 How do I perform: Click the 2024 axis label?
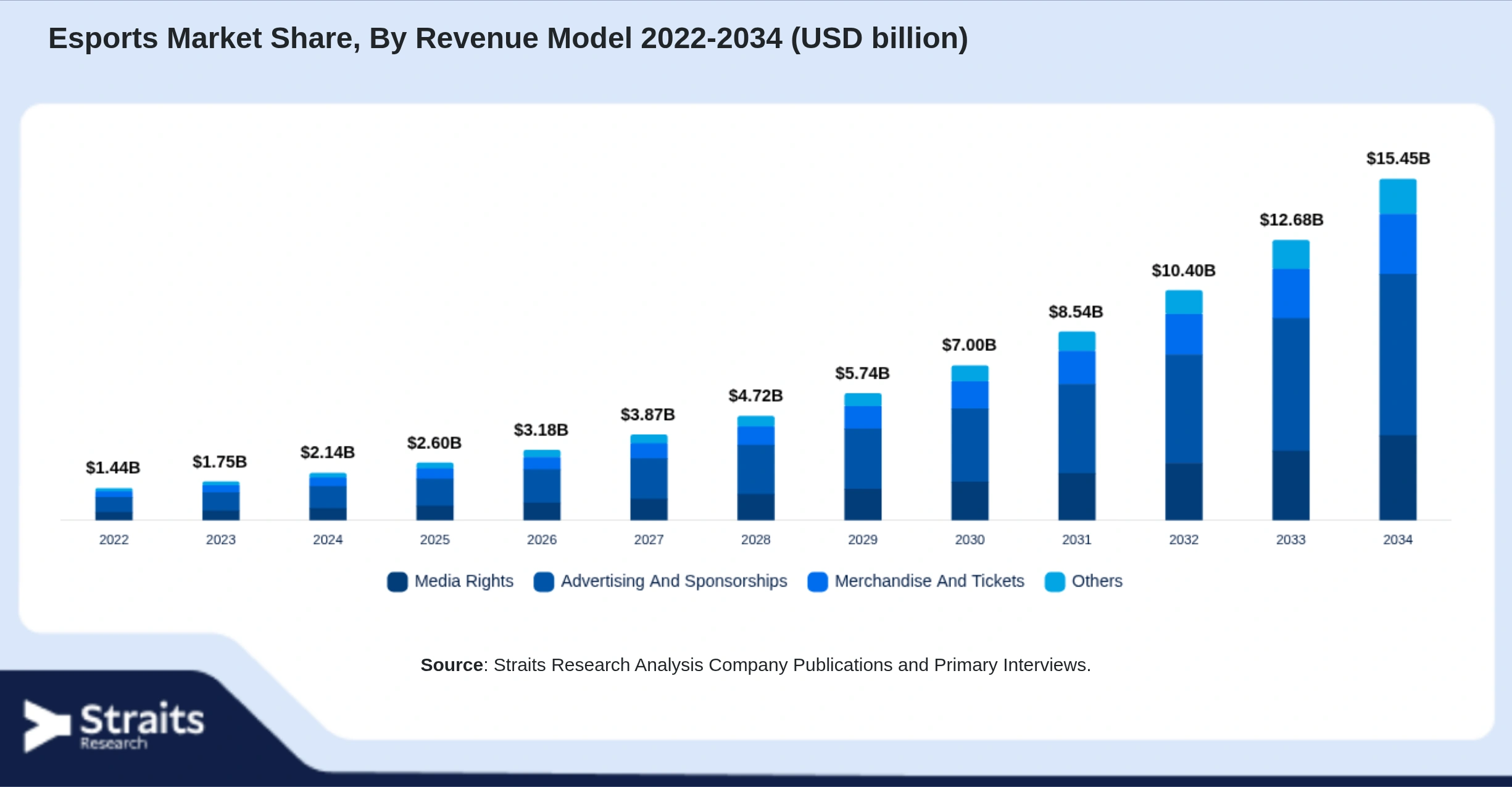(328, 540)
